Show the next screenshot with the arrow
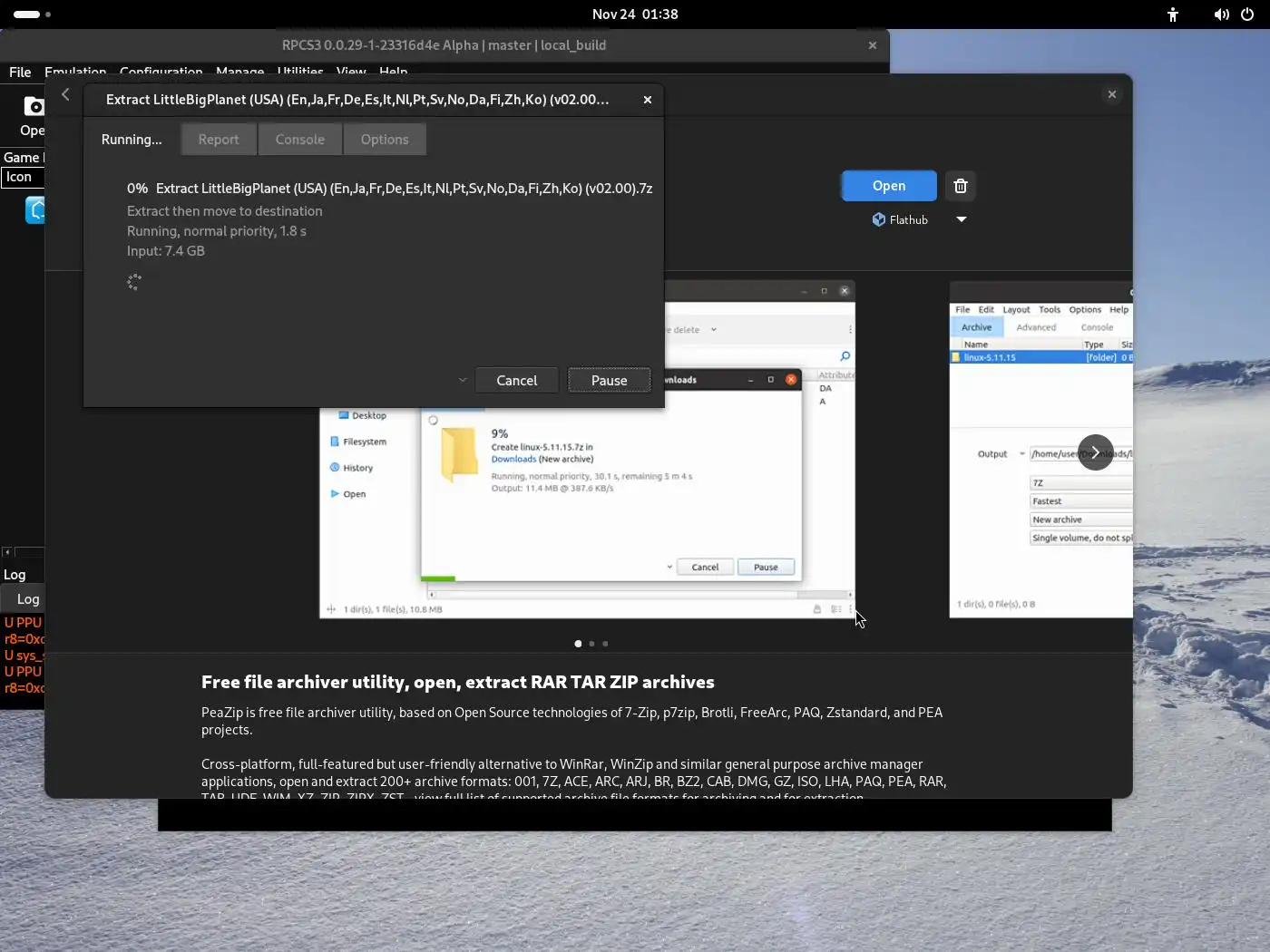1270x952 pixels. pyautogui.click(x=1096, y=452)
